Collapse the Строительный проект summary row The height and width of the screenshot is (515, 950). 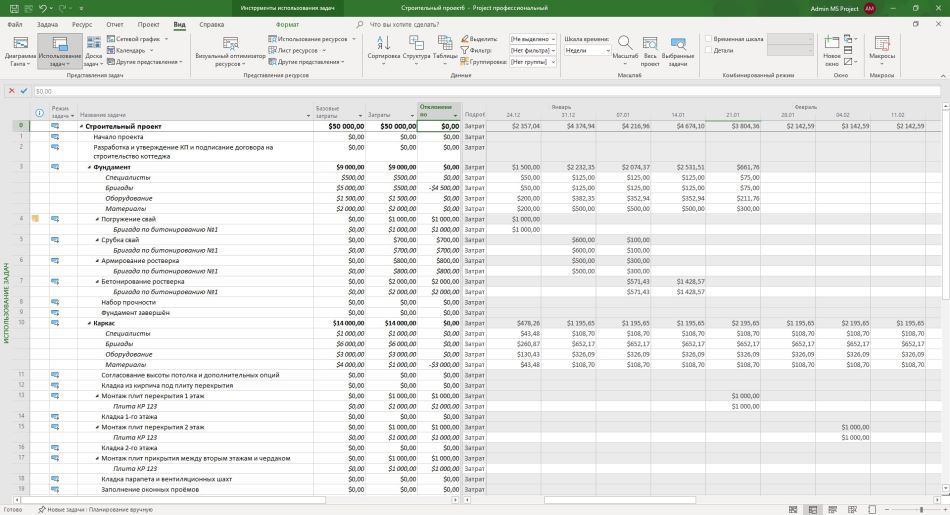click(x=81, y=127)
